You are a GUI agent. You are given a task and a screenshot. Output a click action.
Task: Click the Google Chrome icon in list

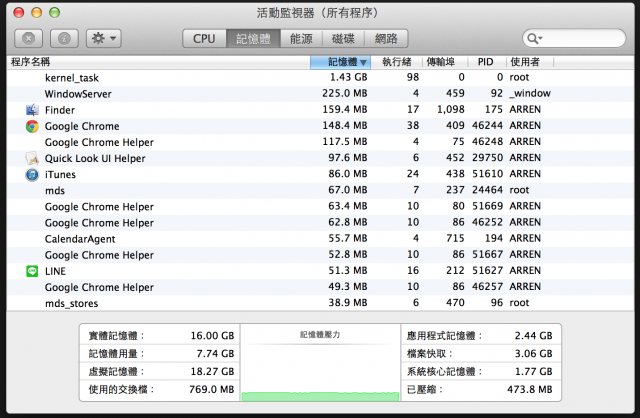click(32, 126)
